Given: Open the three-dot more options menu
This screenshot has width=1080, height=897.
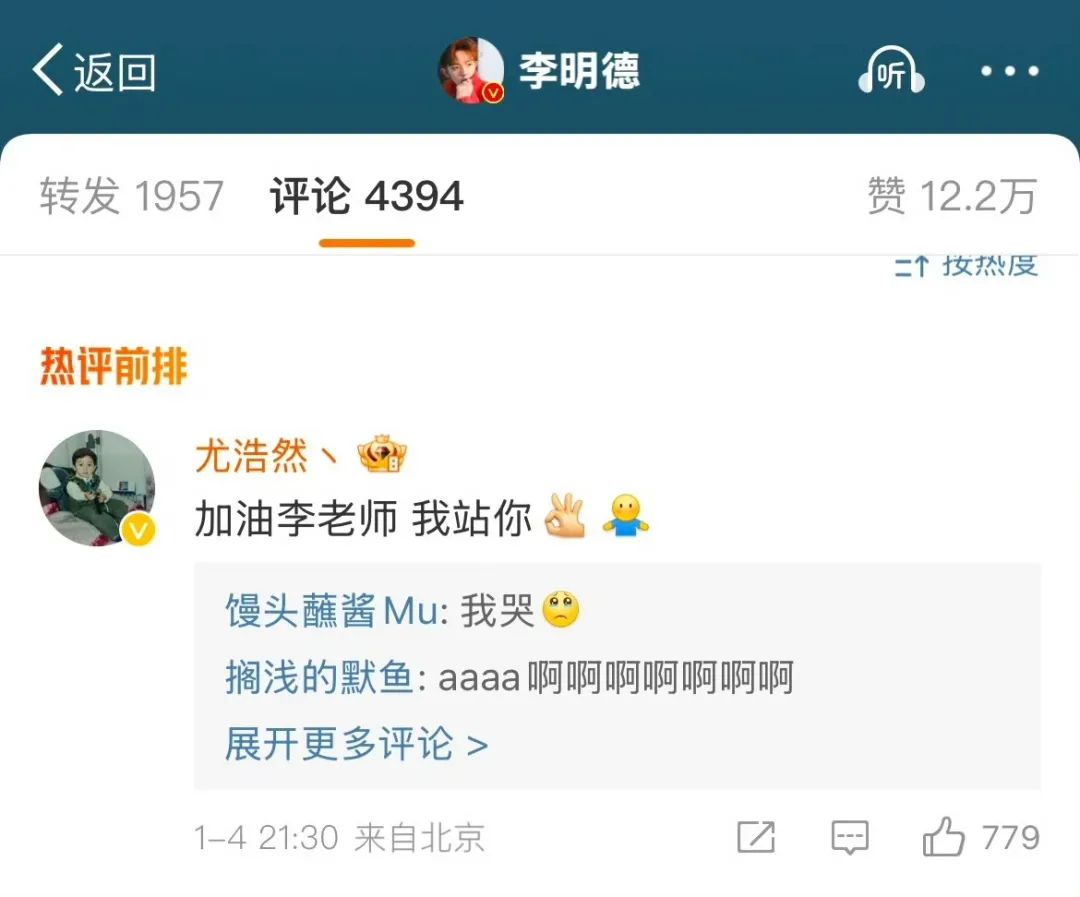Looking at the screenshot, I should pyautogui.click(x=1010, y=71).
